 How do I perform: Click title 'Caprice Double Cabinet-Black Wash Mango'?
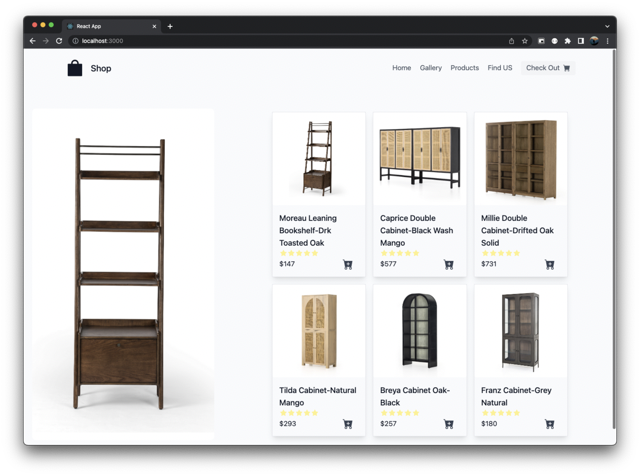[416, 230]
